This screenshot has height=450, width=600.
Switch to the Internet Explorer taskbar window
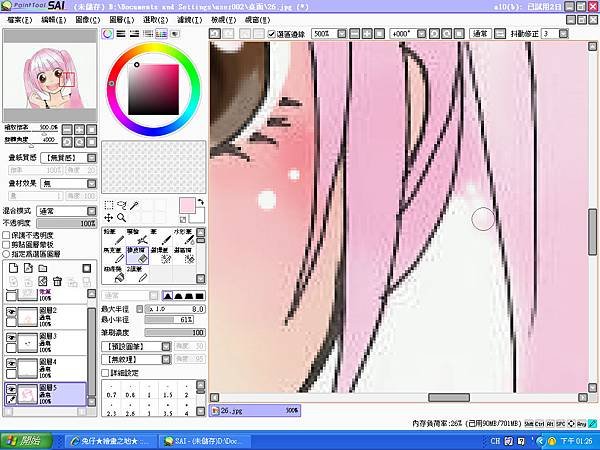(x=111, y=441)
